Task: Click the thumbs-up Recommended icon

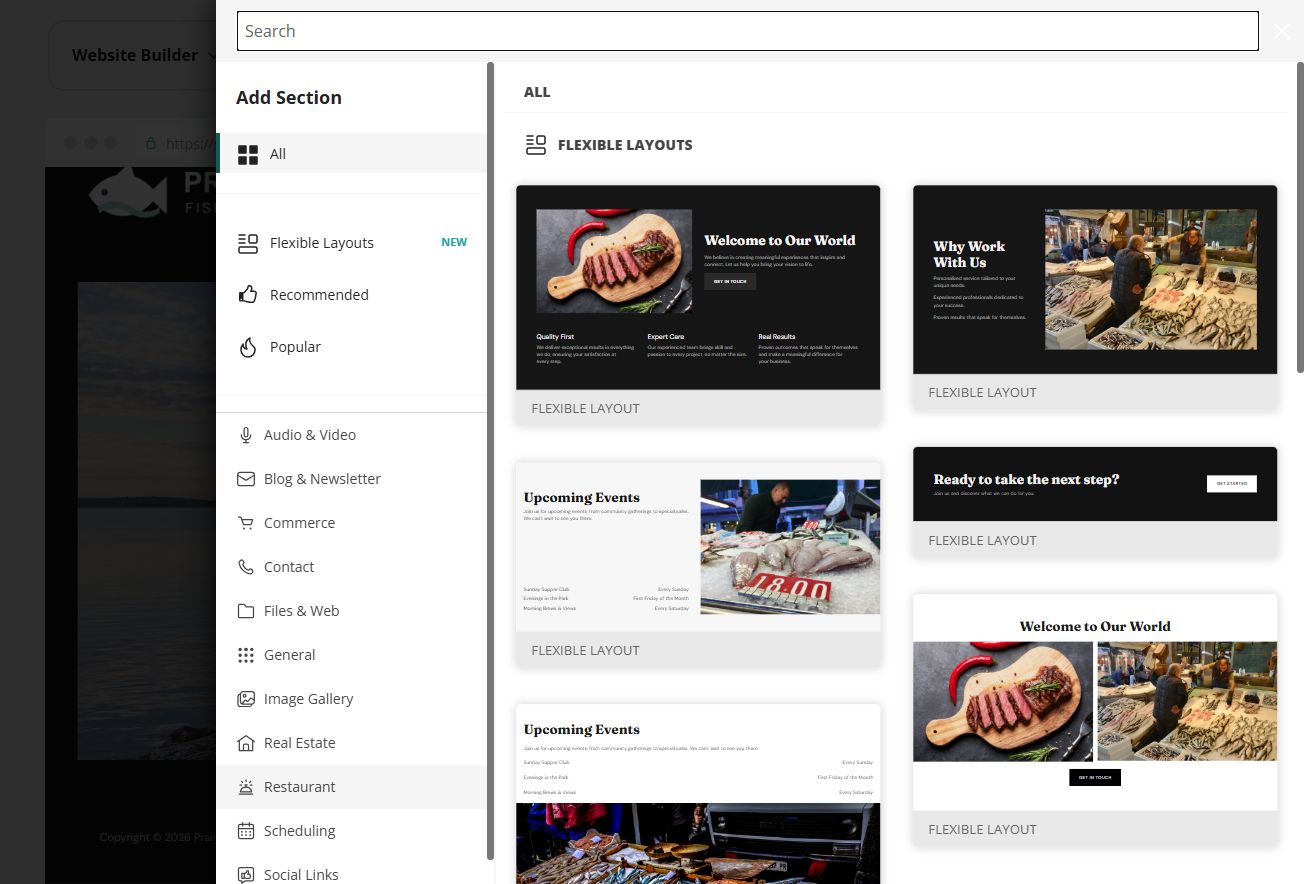Action: pyautogui.click(x=247, y=295)
